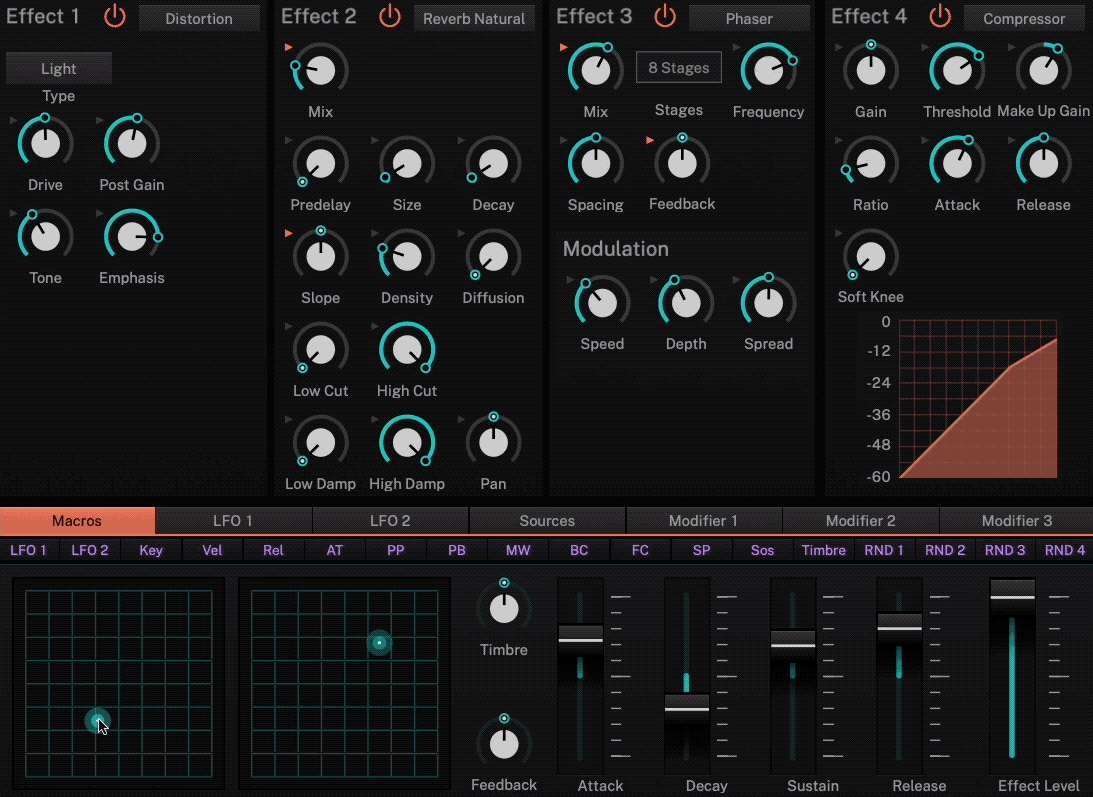
Task: Open the Modifier 1 tab
Action: 703,521
